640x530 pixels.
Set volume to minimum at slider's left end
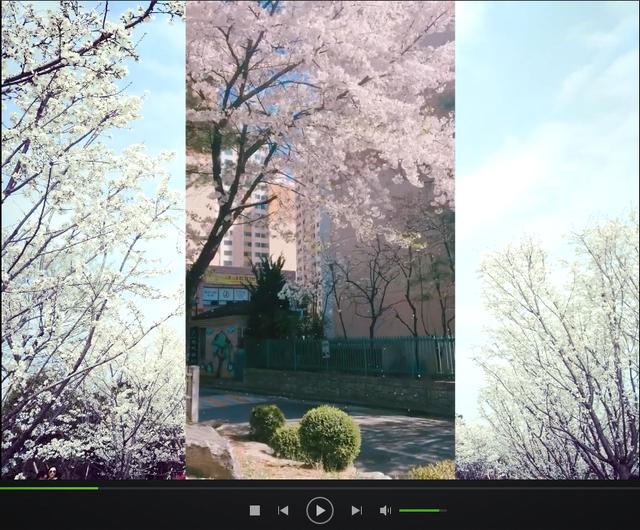pos(400,510)
